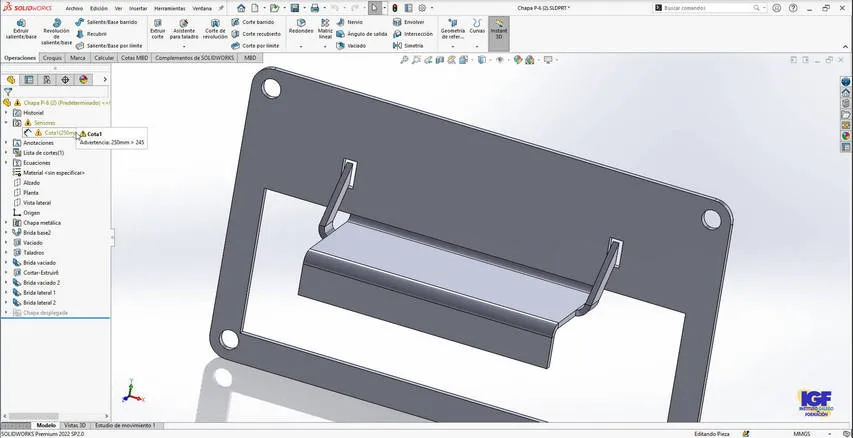Collapse the Sensores tree node
Image resolution: width=853 pixels, height=438 pixels.
click(x=6, y=122)
